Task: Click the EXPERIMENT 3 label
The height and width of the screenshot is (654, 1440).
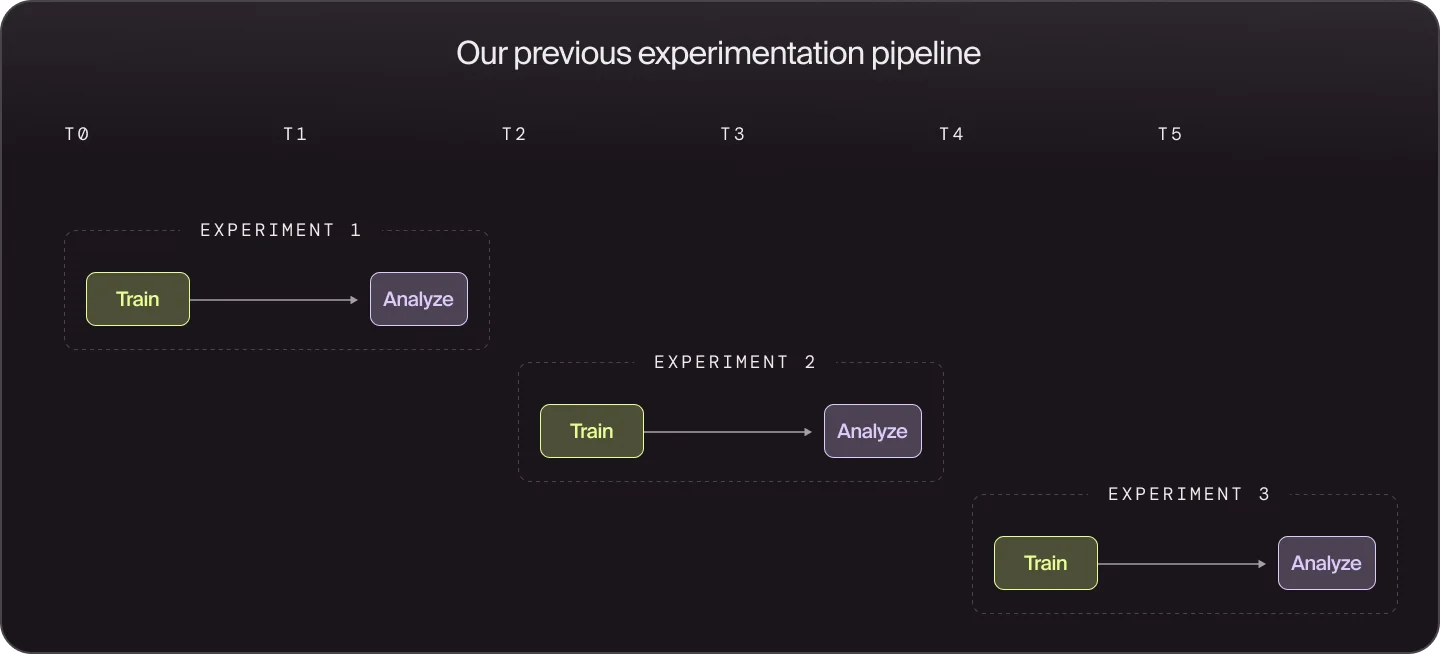Action: point(1189,494)
